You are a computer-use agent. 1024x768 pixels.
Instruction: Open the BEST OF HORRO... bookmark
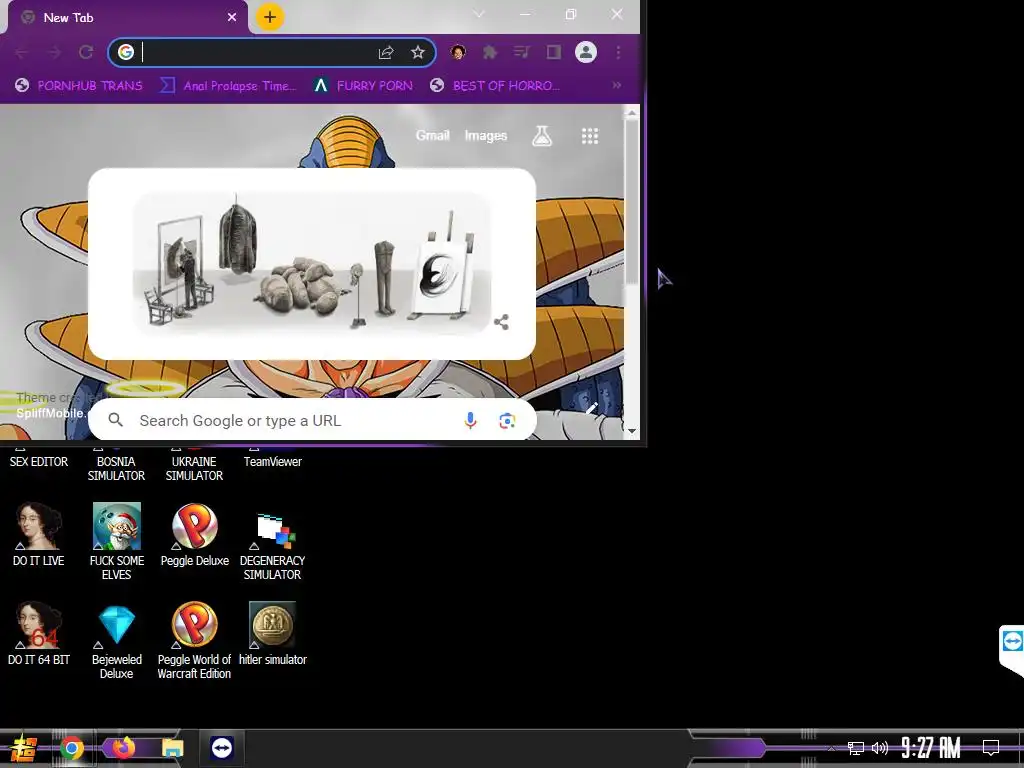495,86
